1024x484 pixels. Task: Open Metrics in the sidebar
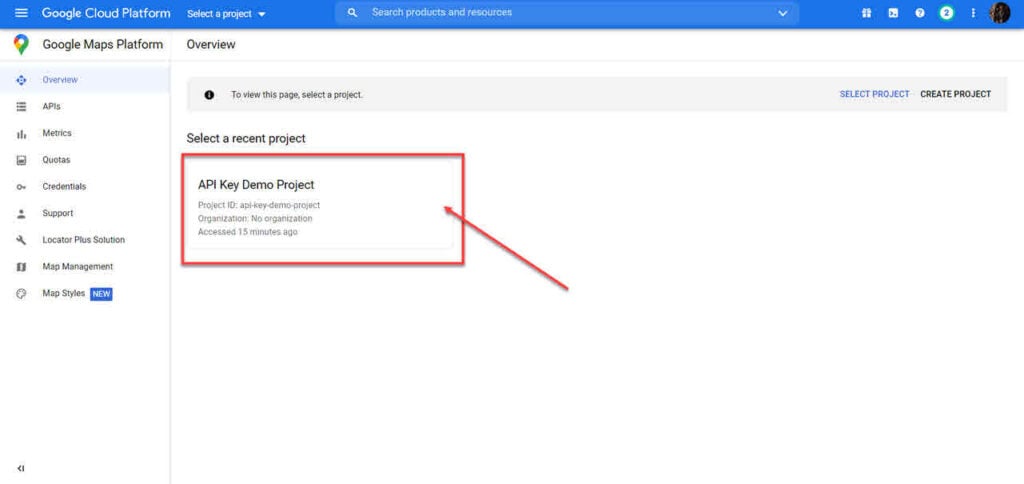coord(57,133)
